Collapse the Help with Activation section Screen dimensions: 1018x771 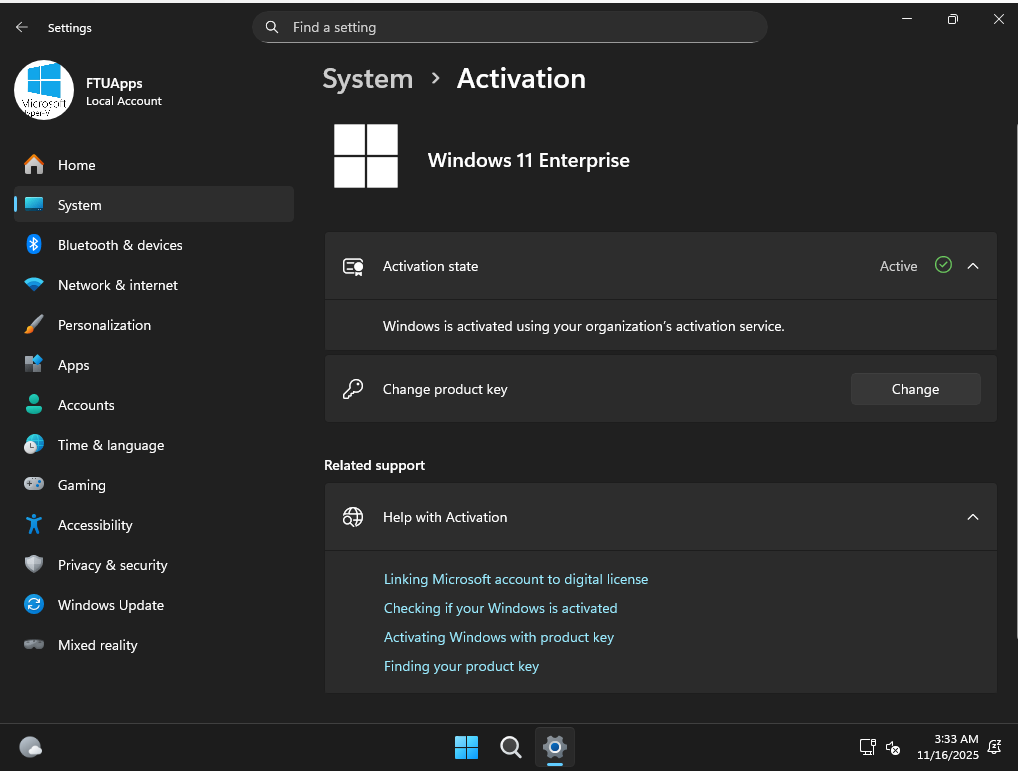(x=973, y=517)
